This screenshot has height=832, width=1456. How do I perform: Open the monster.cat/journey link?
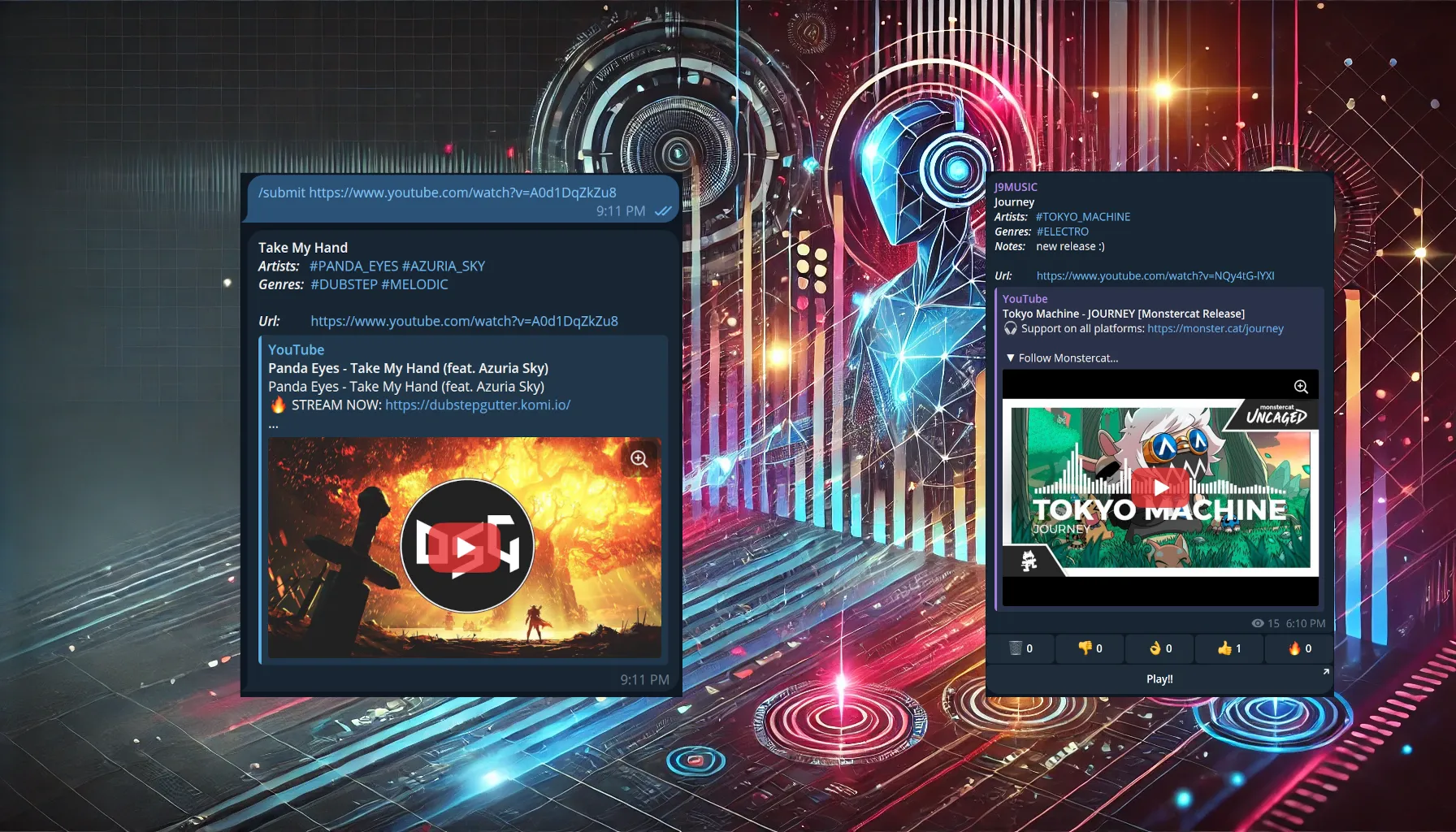(1215, 328)
